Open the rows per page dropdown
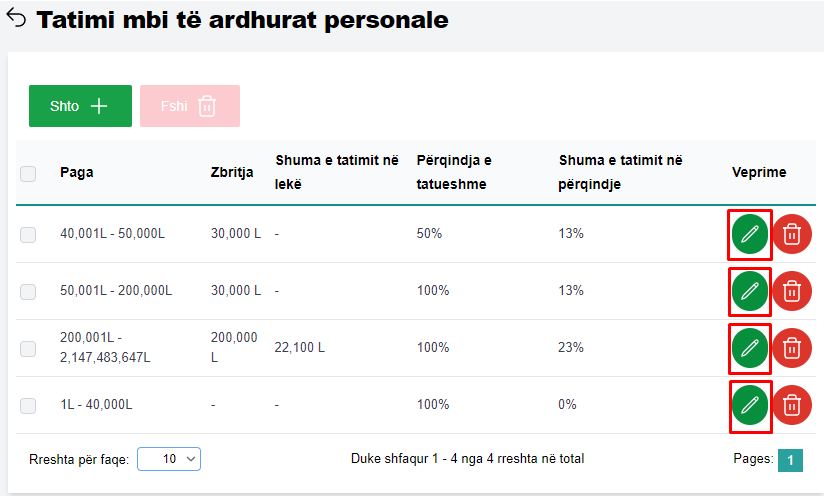824x496 pixels. (169, 458)
